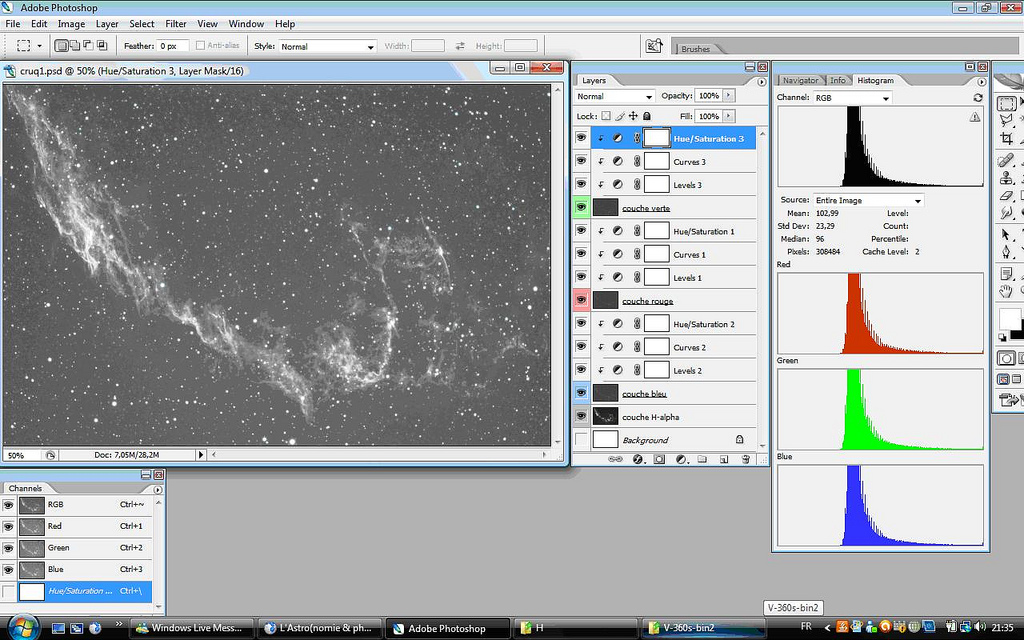Refresh the histogram with the uncached refresh icon
Viewport: 1024px width, 640px height.
coord(977,98)
